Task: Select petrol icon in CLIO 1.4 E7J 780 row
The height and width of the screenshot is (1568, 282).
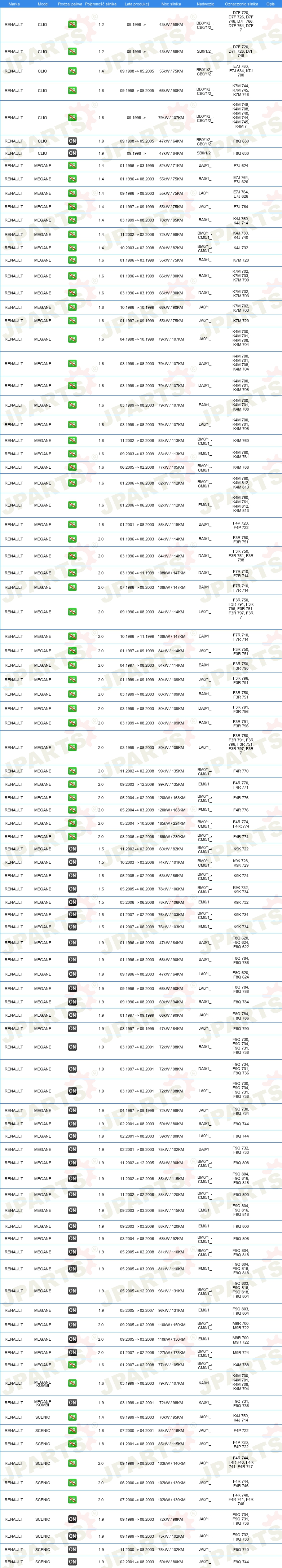Action: click(72, 71)
